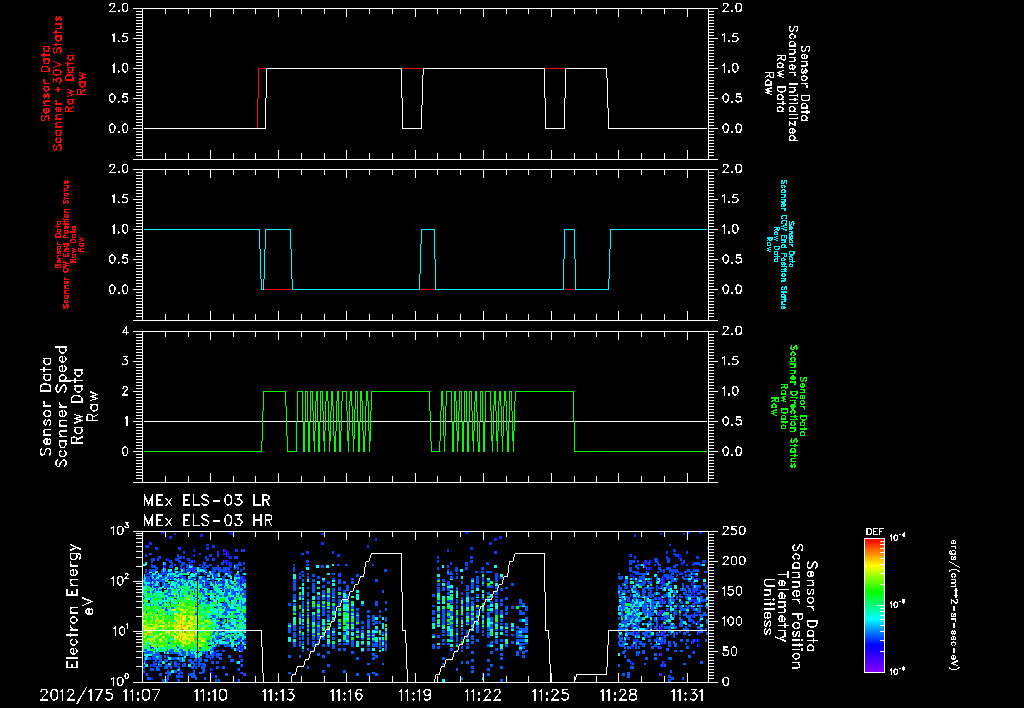This screenshot has height=708, width=1024.
Task: Click the 200 tick on scanner position axis
Action: [x=733, y=561]
